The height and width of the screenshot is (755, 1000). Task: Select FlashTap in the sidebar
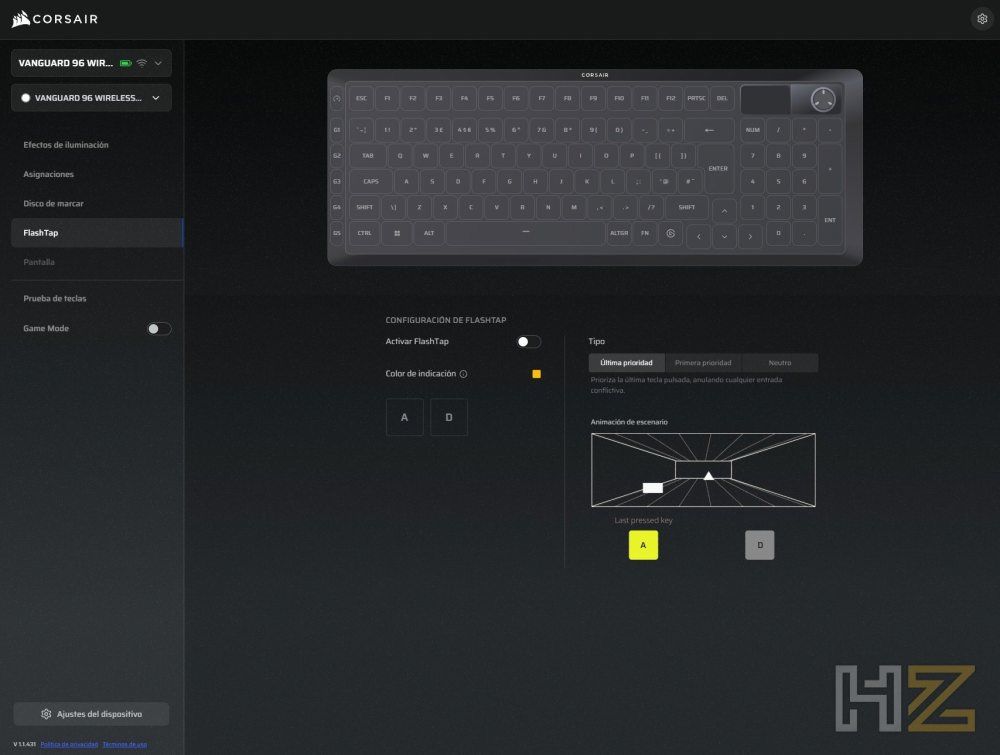point(97,233)
